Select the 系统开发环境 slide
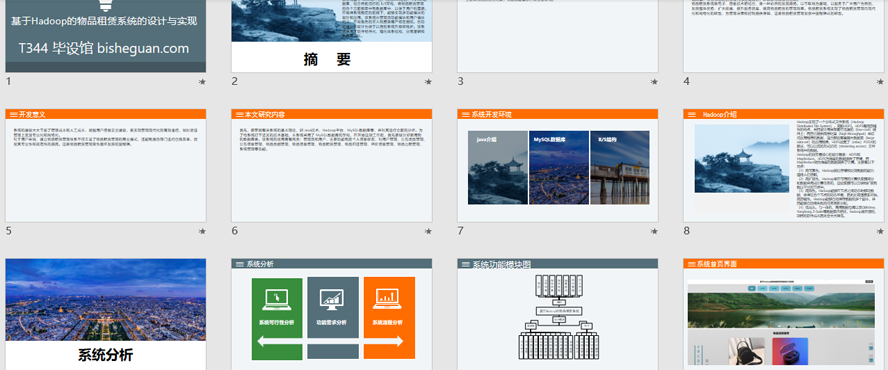 (557, 165)
